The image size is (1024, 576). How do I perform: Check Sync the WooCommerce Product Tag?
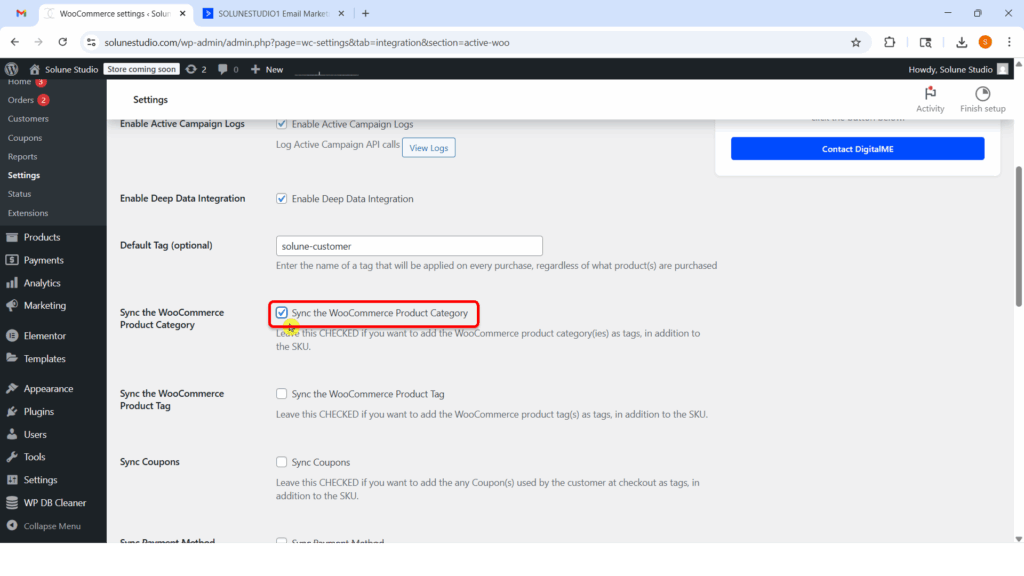[281, 394]
